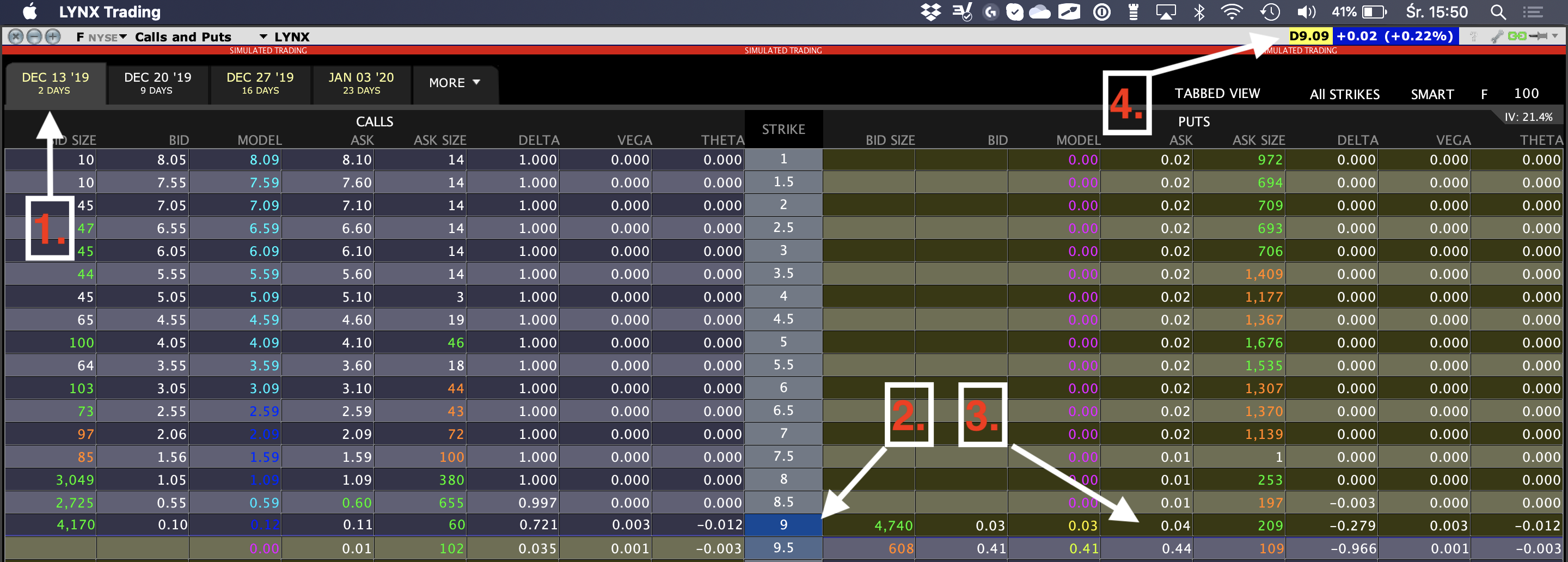Toggle the All STRIKES filter

pos(1344,94)
